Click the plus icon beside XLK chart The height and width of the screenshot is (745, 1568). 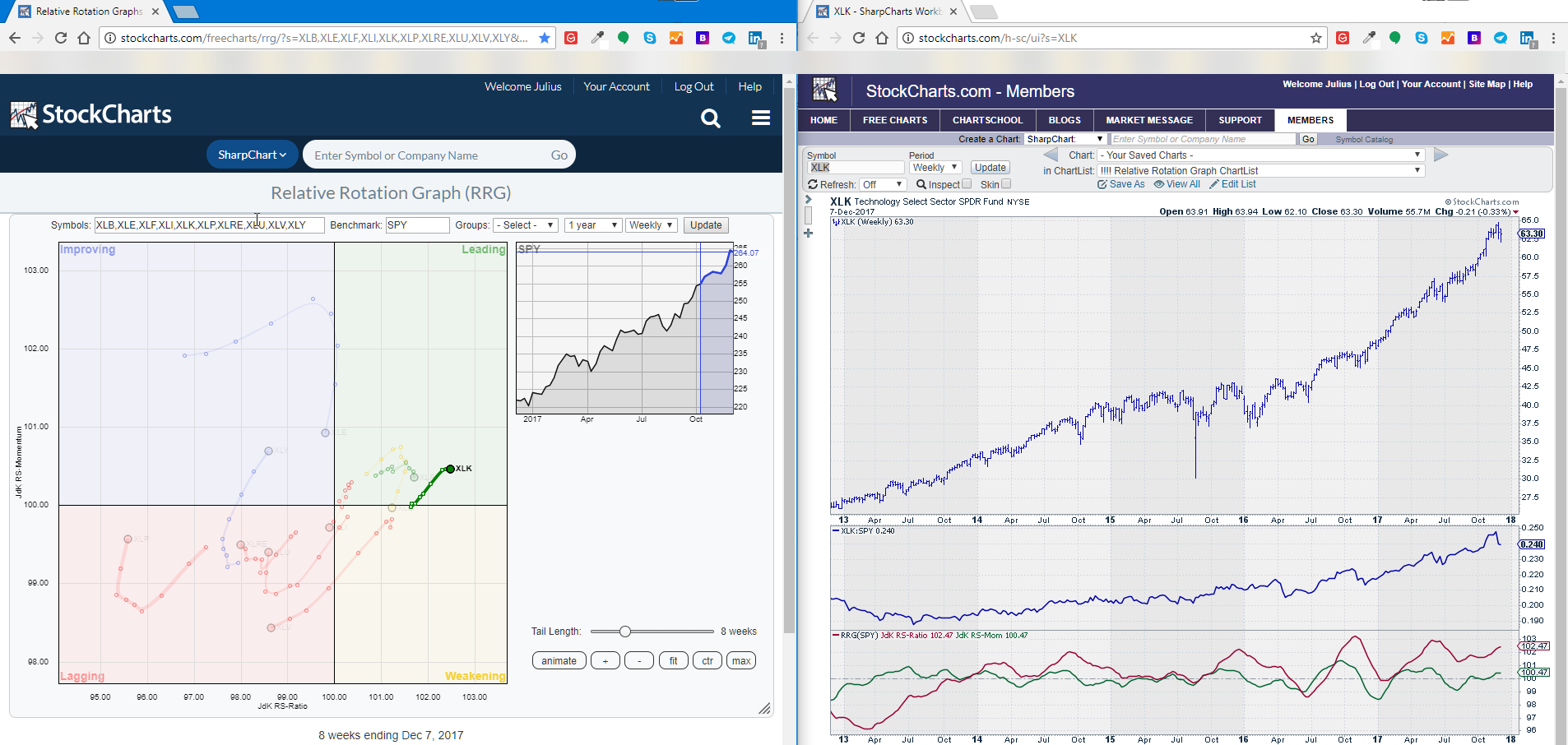pyautogui.click(x=808, y=234)
